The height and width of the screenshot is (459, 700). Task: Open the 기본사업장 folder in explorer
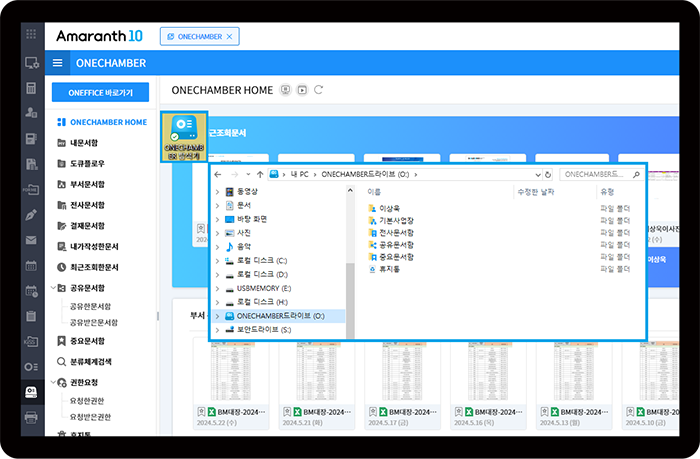point(391,221)
